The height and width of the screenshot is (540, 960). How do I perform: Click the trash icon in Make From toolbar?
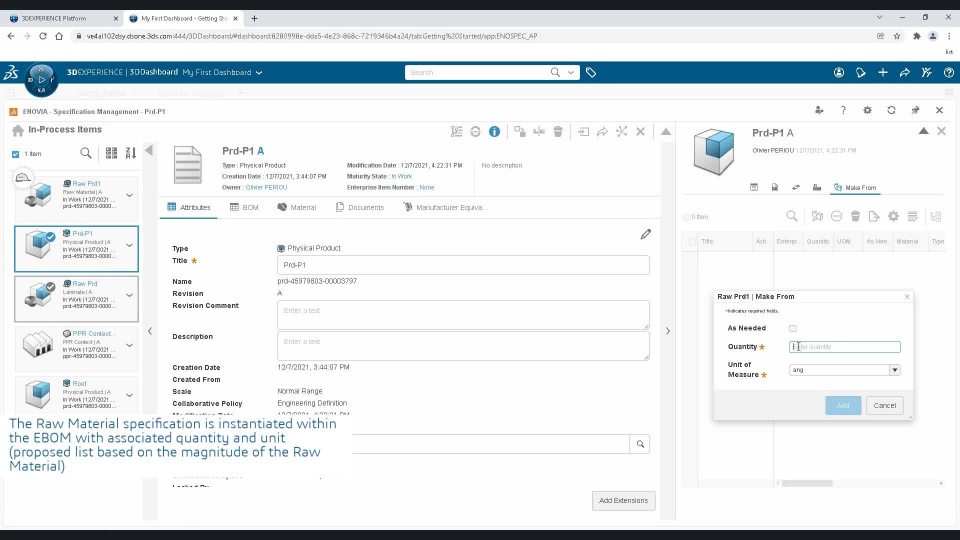[855, 216]
